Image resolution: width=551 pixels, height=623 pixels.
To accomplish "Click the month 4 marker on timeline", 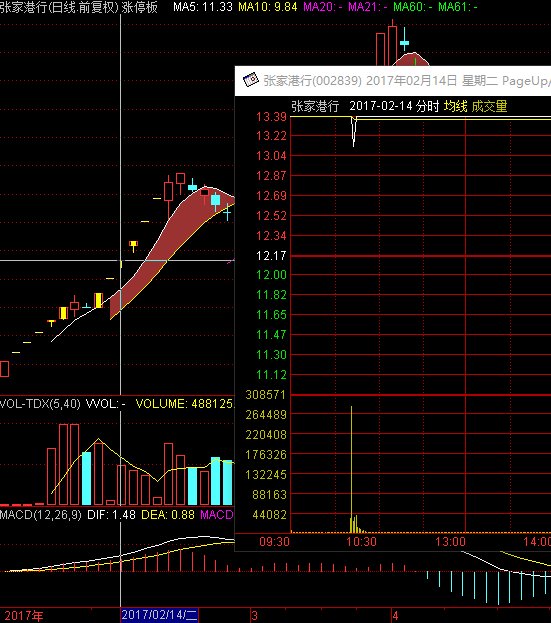I will point(394,616).
